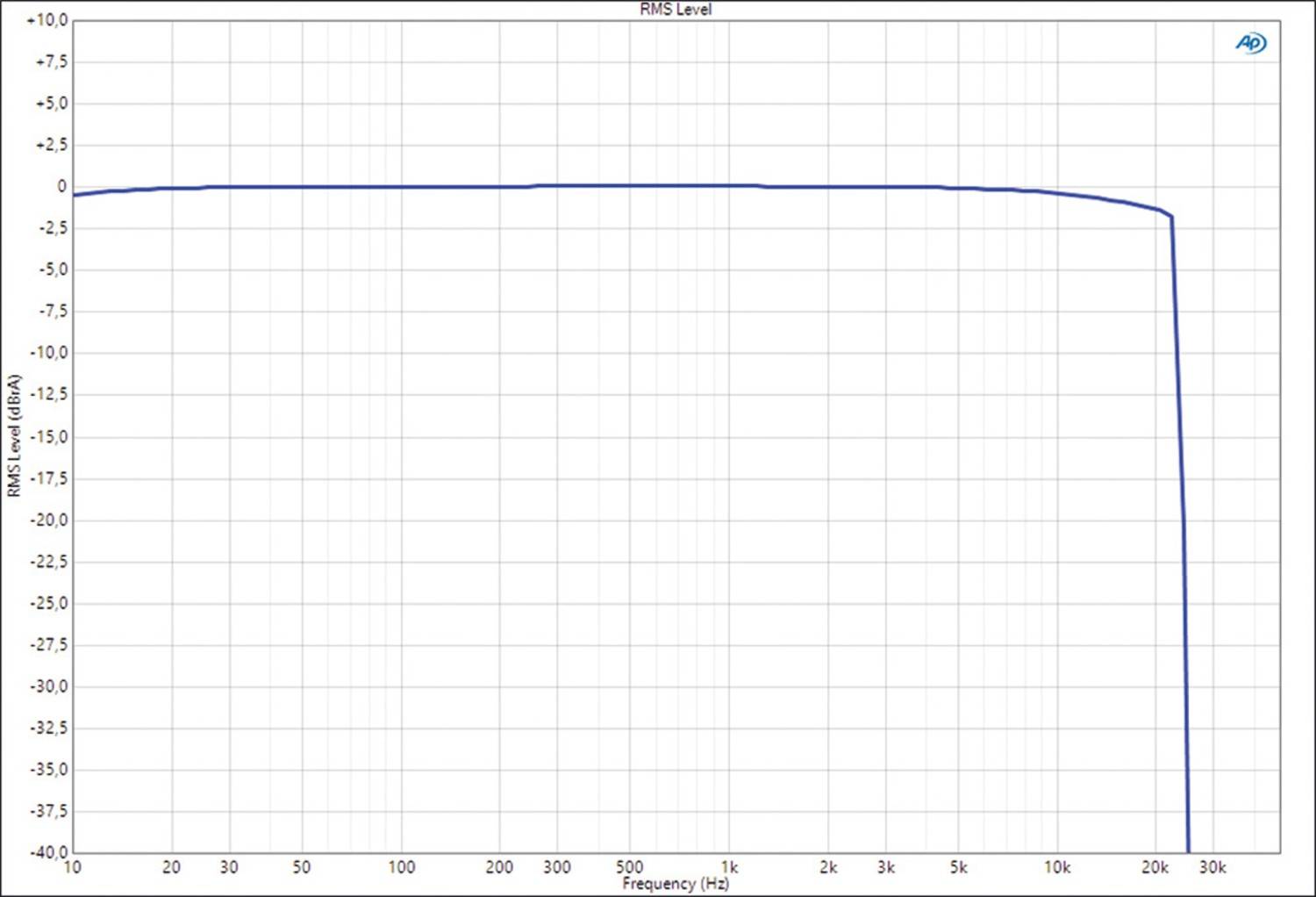Click the '-37,5' y-axis value
Screen dimensions: 1316x897
(x=48, y=811)
